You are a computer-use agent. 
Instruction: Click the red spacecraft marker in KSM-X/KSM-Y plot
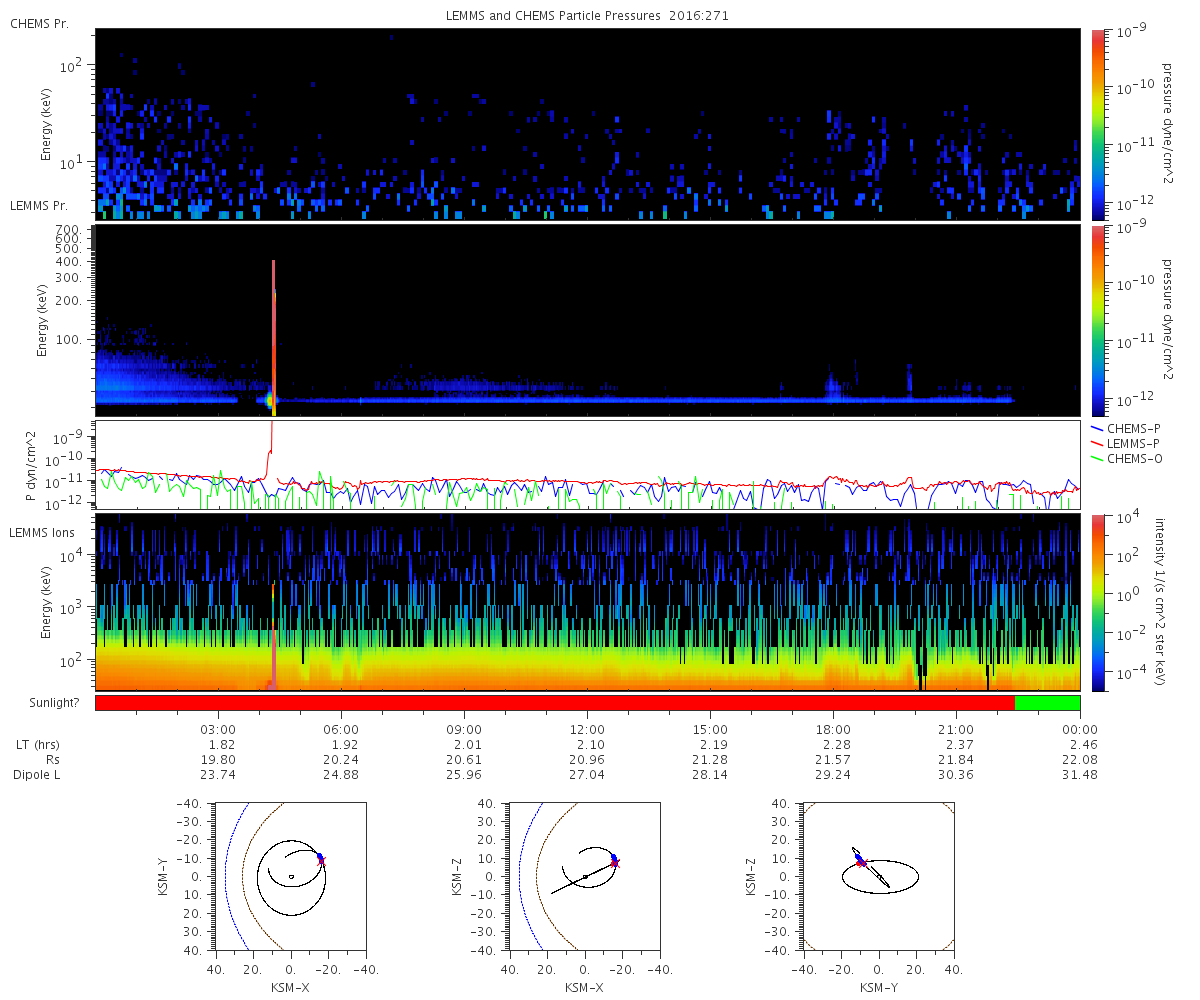pyautogui.click(x=321, y=862)
